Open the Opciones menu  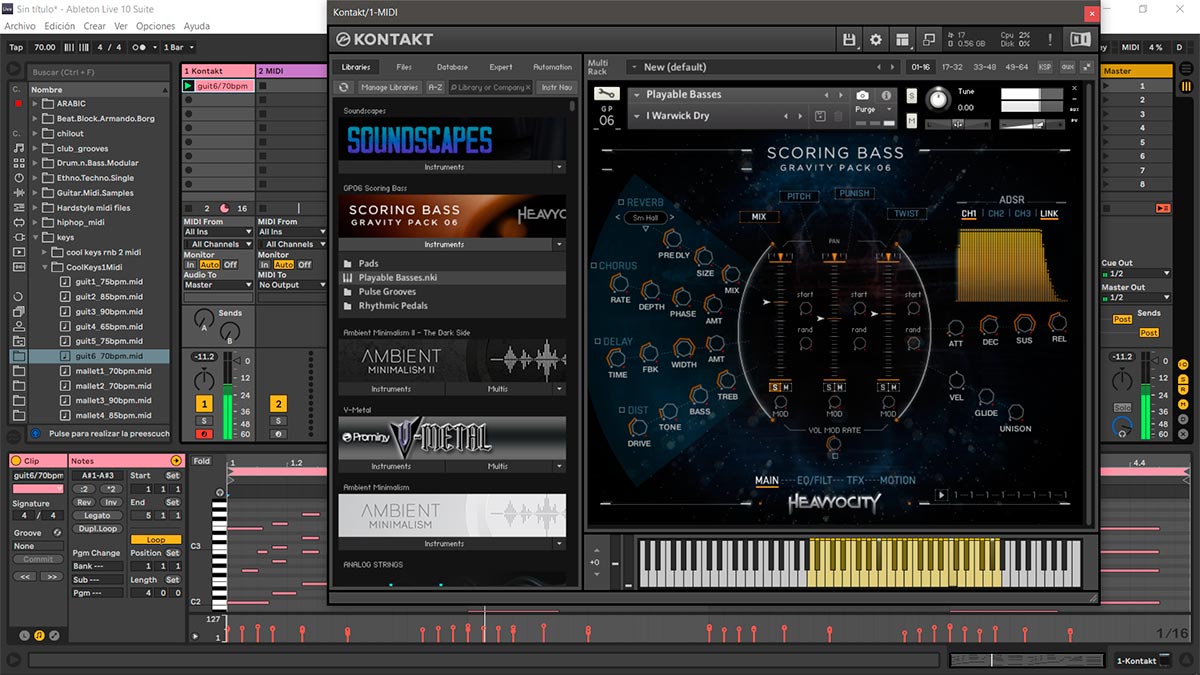[x=155, y=26]
